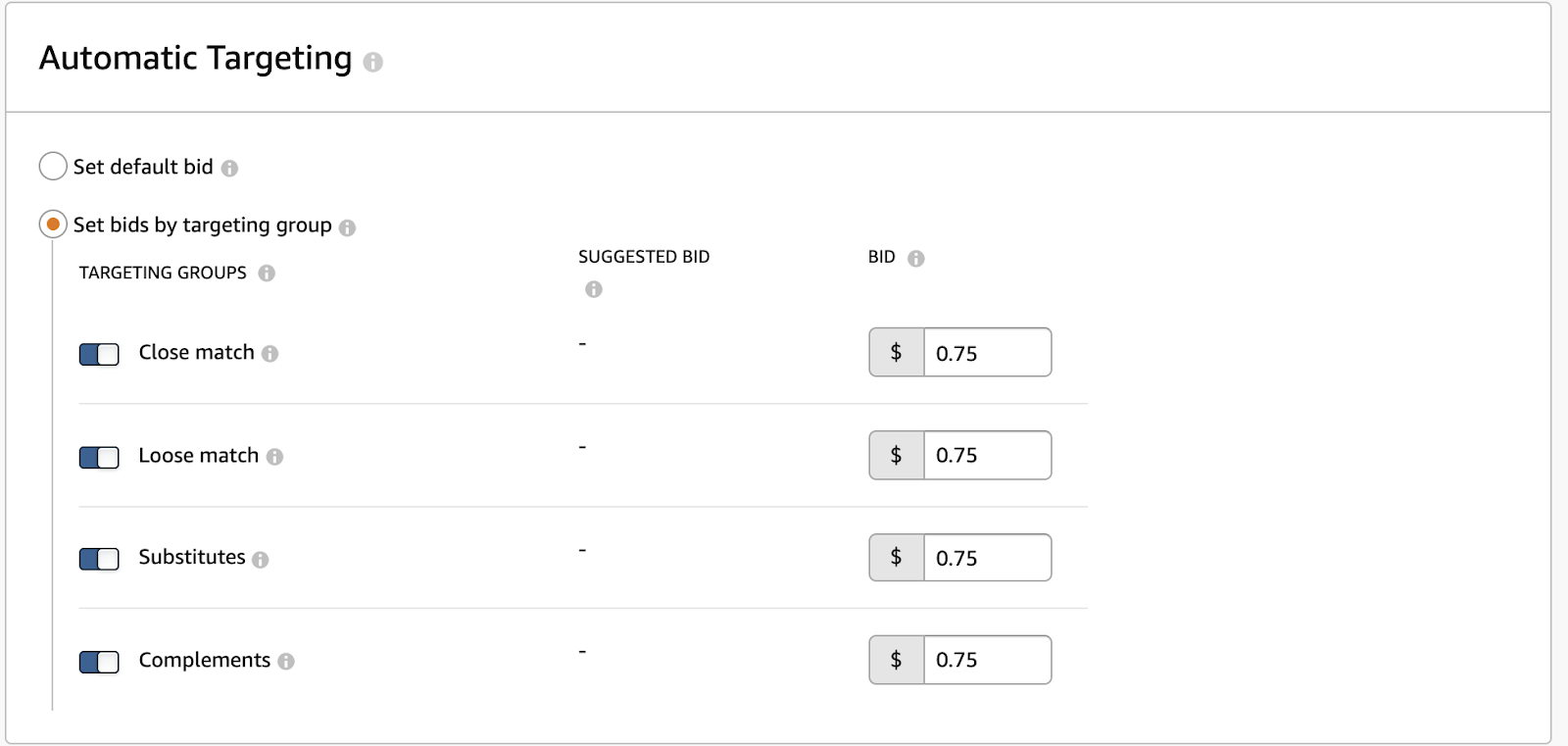The height and width of the screenshot is (746, 1568).
Task: Disable the Loose match targeting switch
Action: click(99, 457)
